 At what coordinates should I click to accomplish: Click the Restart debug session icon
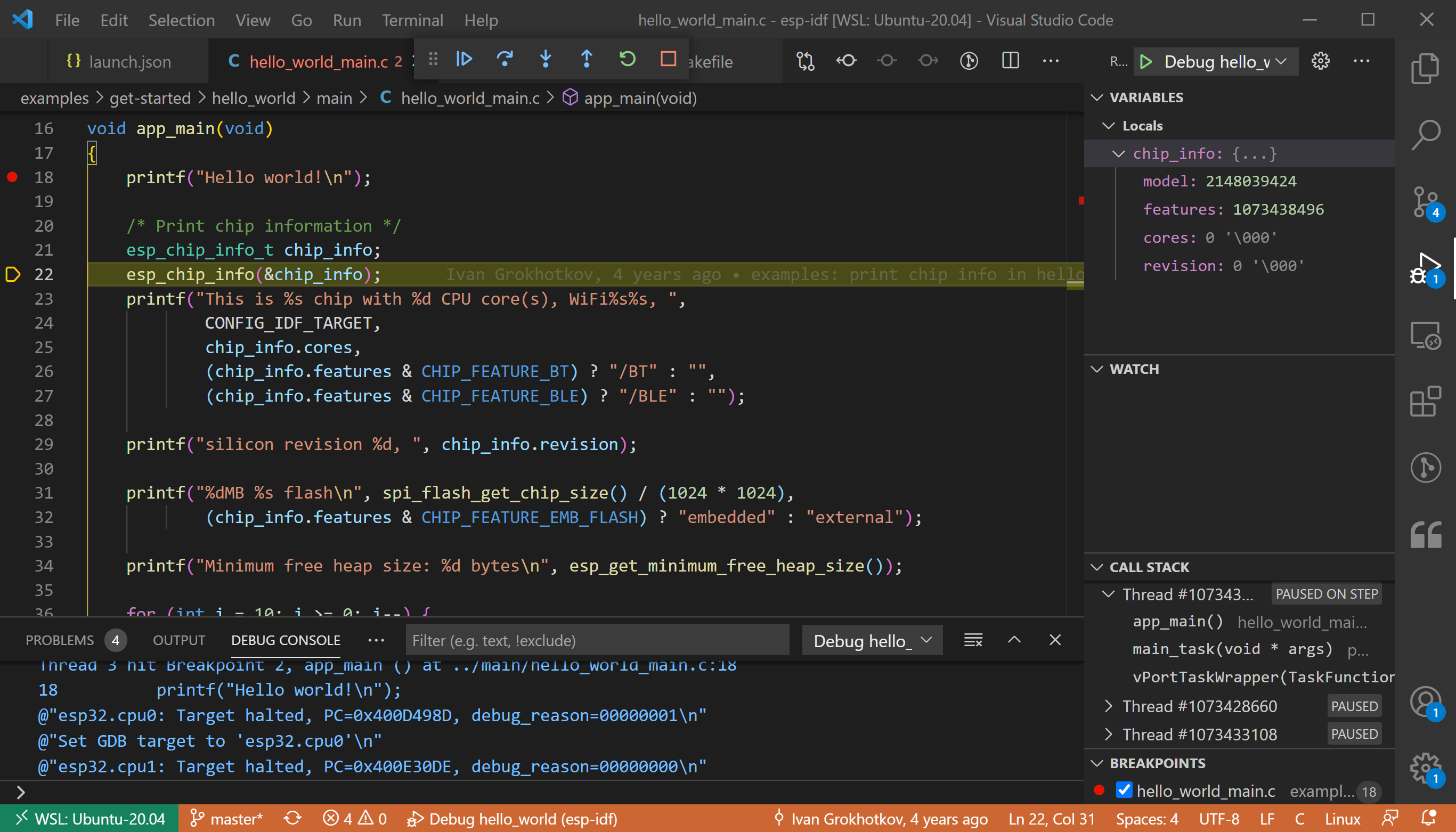[x=627, y=62]
